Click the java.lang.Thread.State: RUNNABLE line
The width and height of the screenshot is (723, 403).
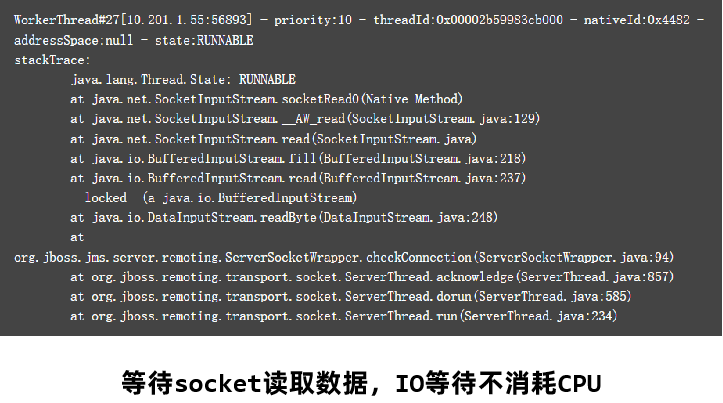pos(183,79)
